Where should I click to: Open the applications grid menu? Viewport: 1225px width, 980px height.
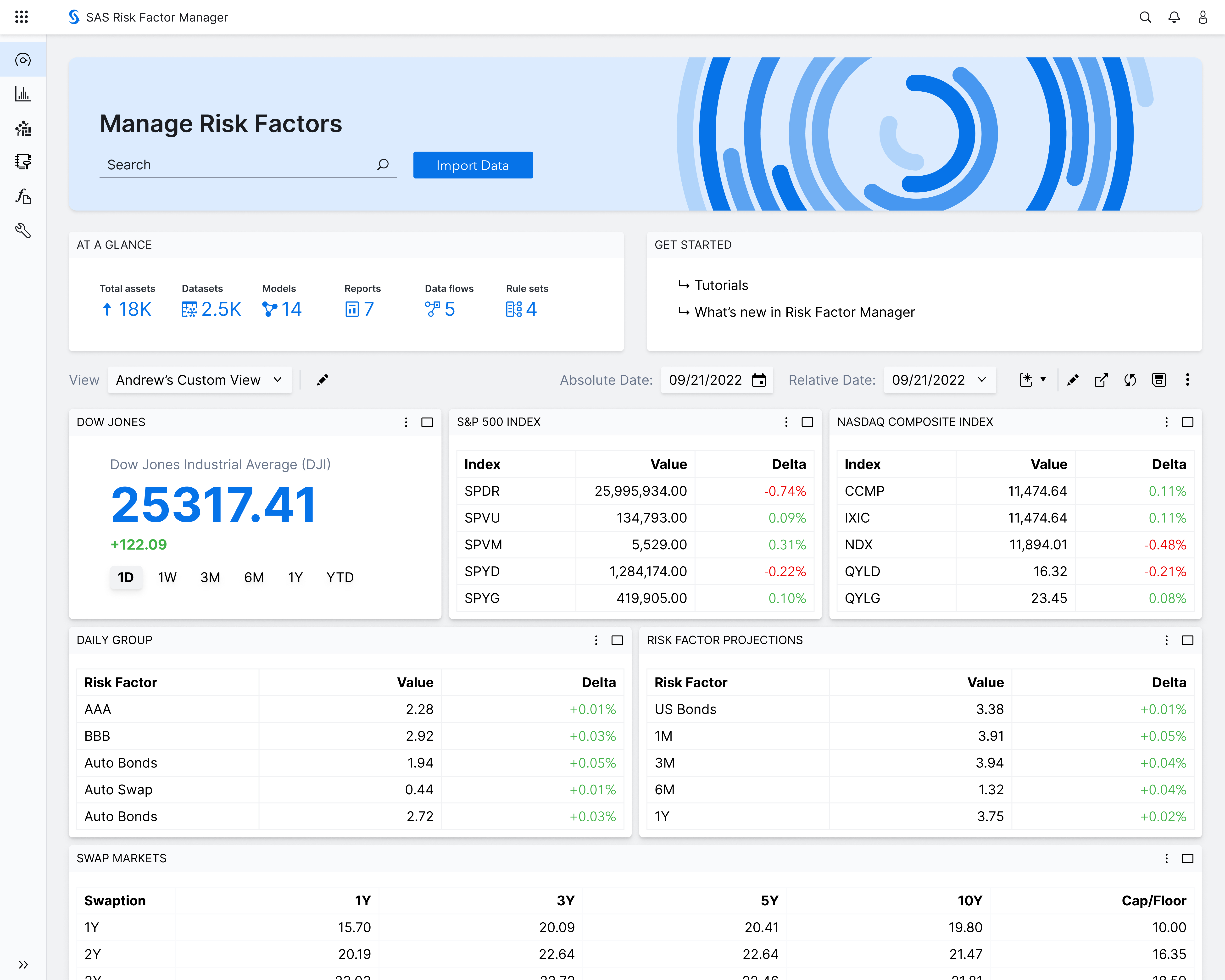click(x=22, y=17)
